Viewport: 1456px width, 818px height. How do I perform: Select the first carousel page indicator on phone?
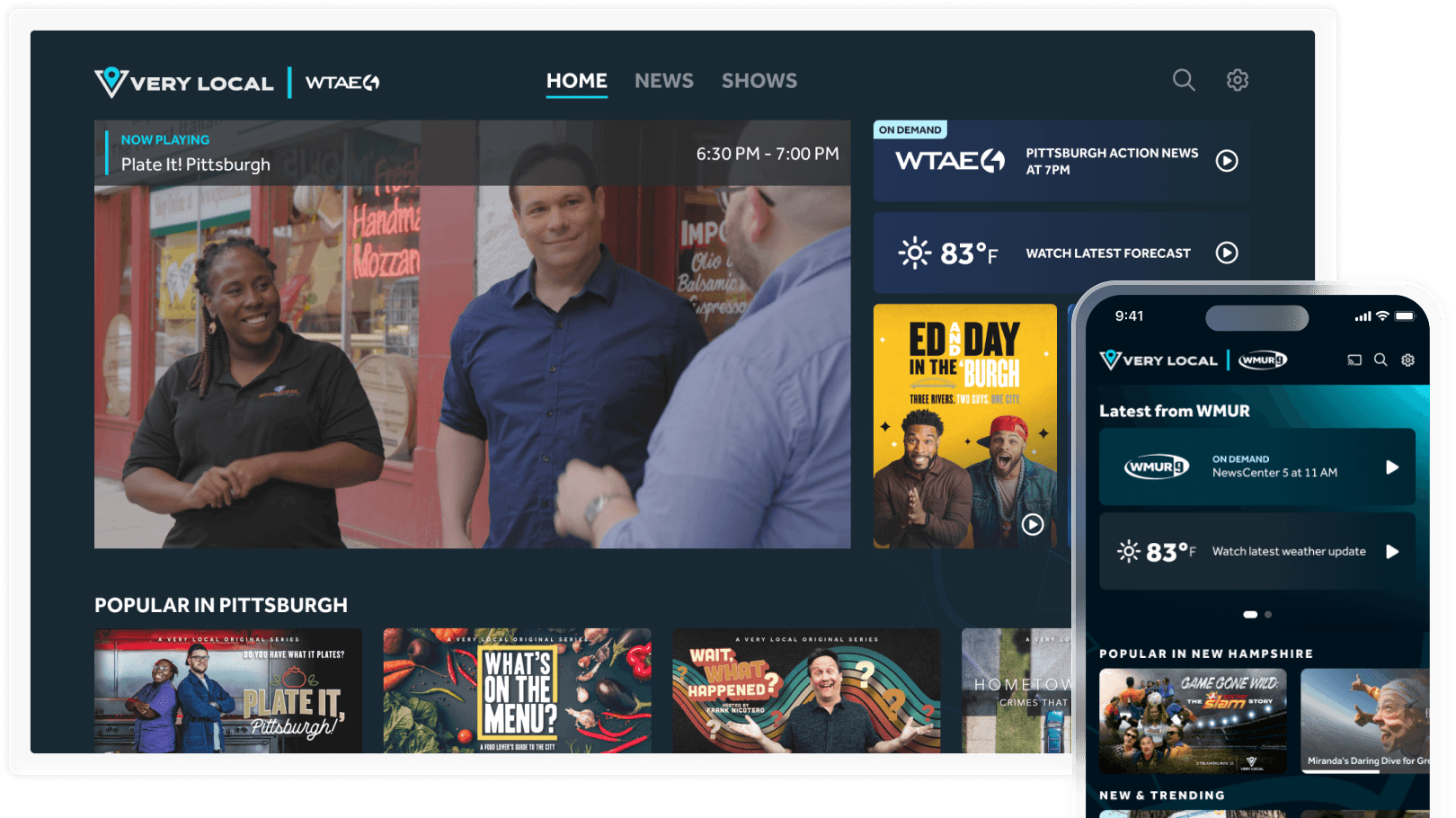[1250, 615]
